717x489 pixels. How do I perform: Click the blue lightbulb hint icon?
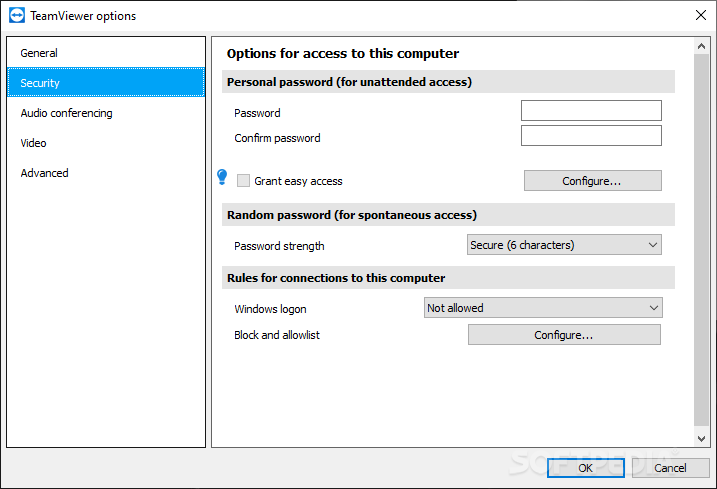pyautogui.click(x=222, y=177)
